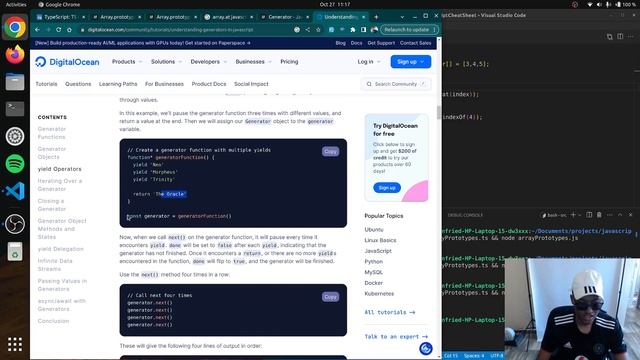
Task: Open the floating help widget icon
Action: point(426,349)
